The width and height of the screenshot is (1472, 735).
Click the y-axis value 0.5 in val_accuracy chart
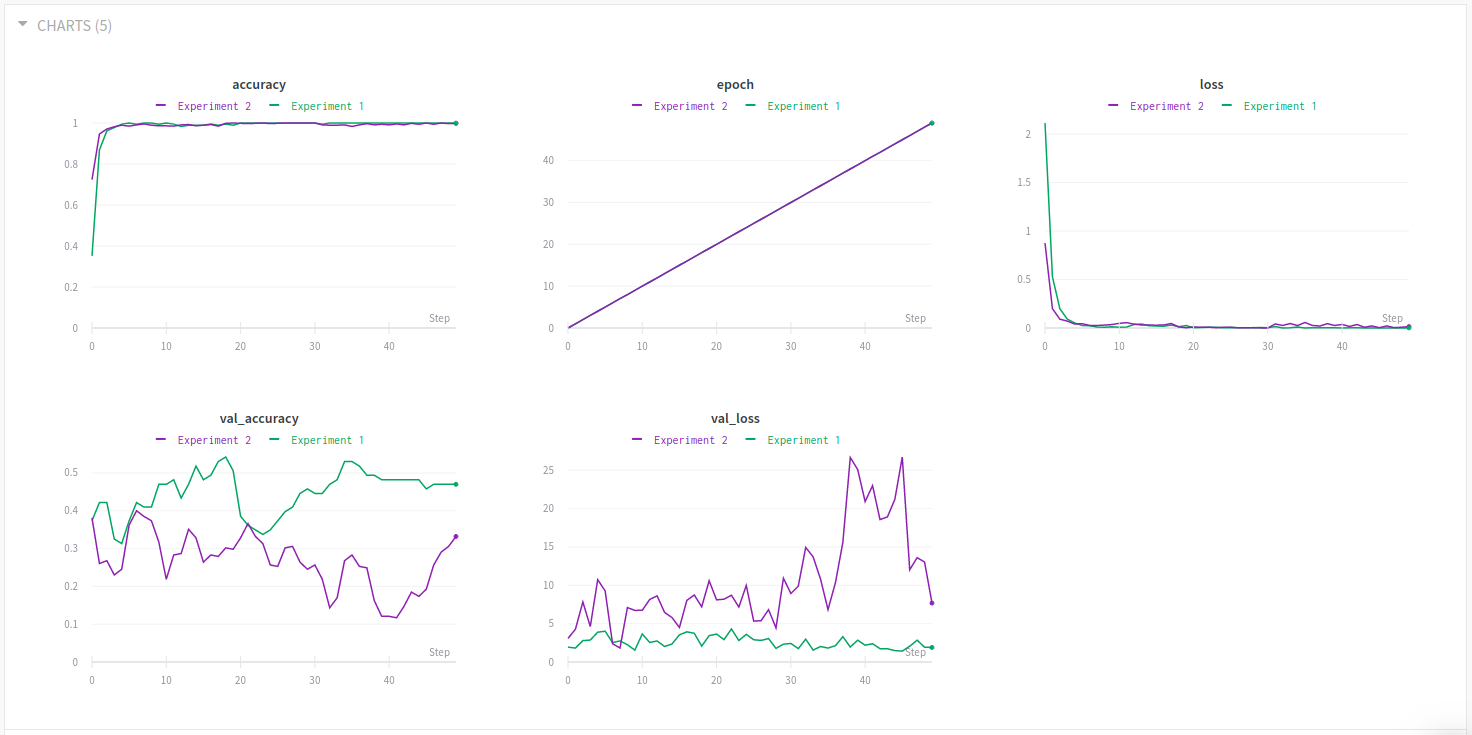(70, 472)
